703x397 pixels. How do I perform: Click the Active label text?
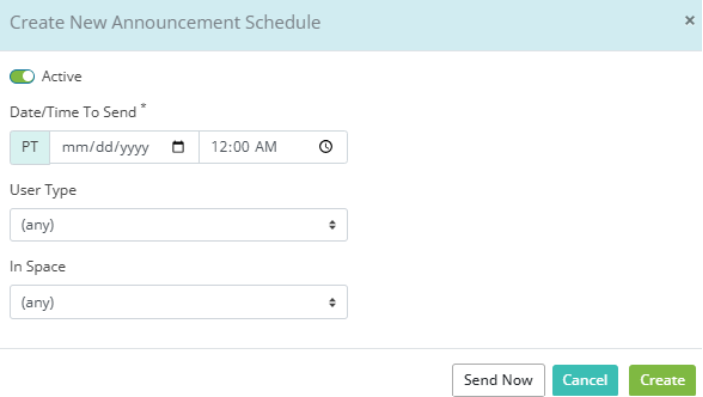tap(61, 77)
